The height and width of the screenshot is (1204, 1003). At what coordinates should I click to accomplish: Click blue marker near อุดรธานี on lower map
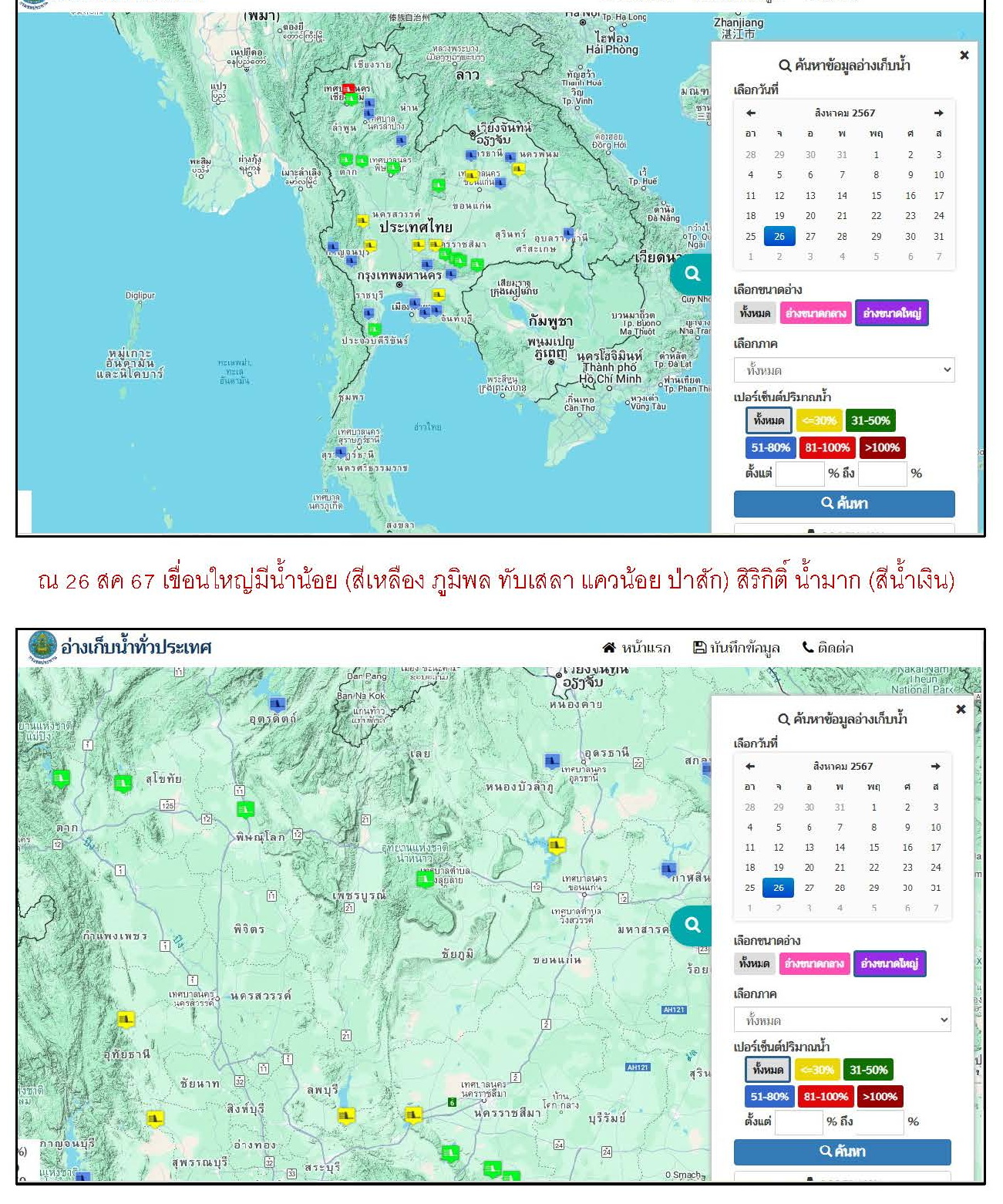(552, 762)
